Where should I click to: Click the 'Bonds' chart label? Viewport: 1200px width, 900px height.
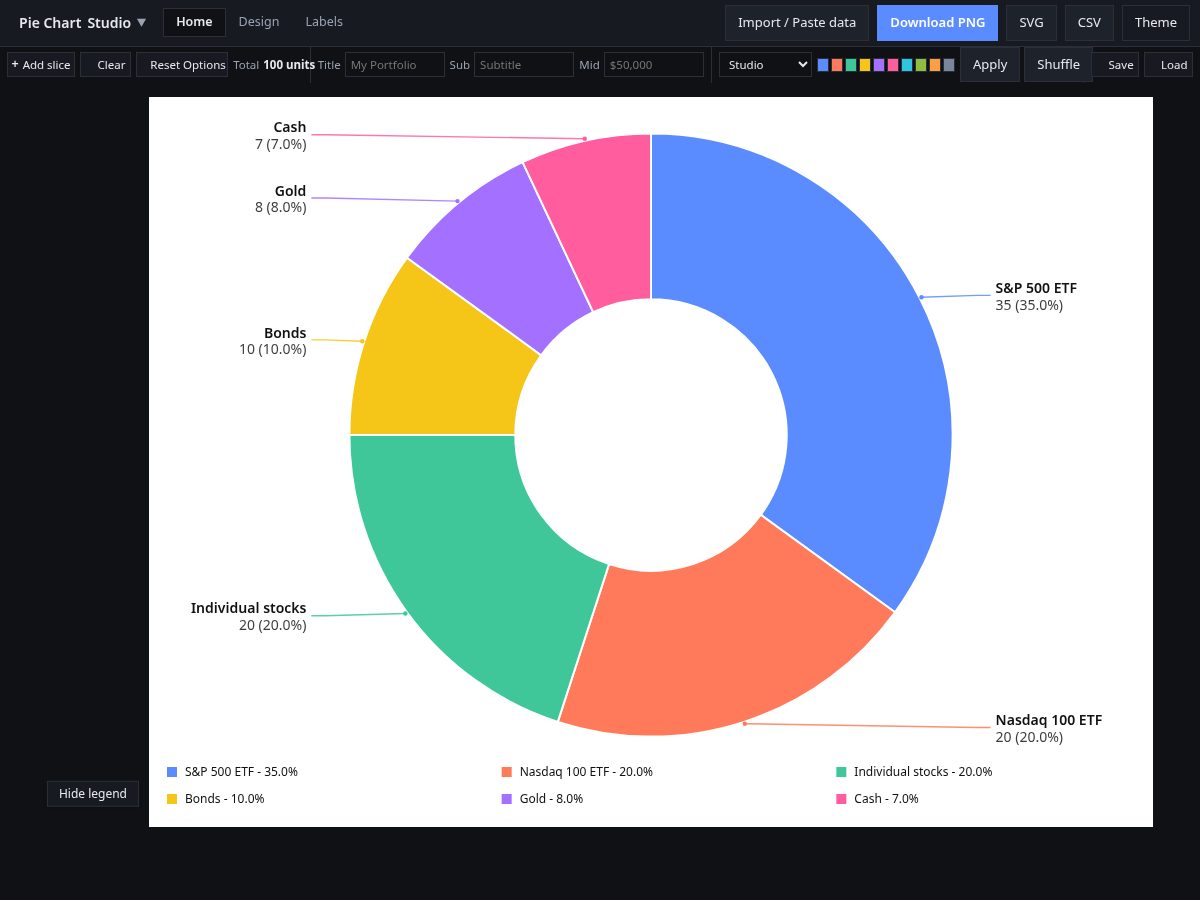[x=285, y=333]
